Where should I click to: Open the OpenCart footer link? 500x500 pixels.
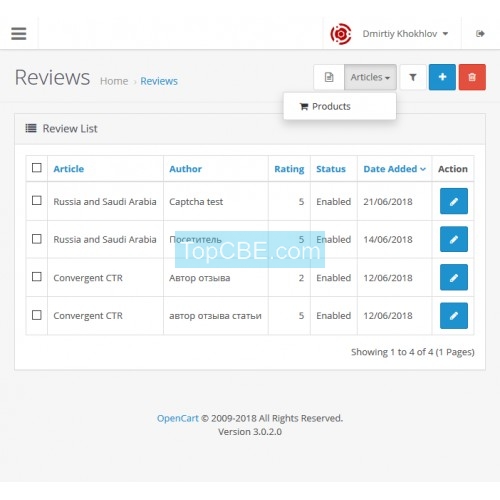tap(177, 418)
